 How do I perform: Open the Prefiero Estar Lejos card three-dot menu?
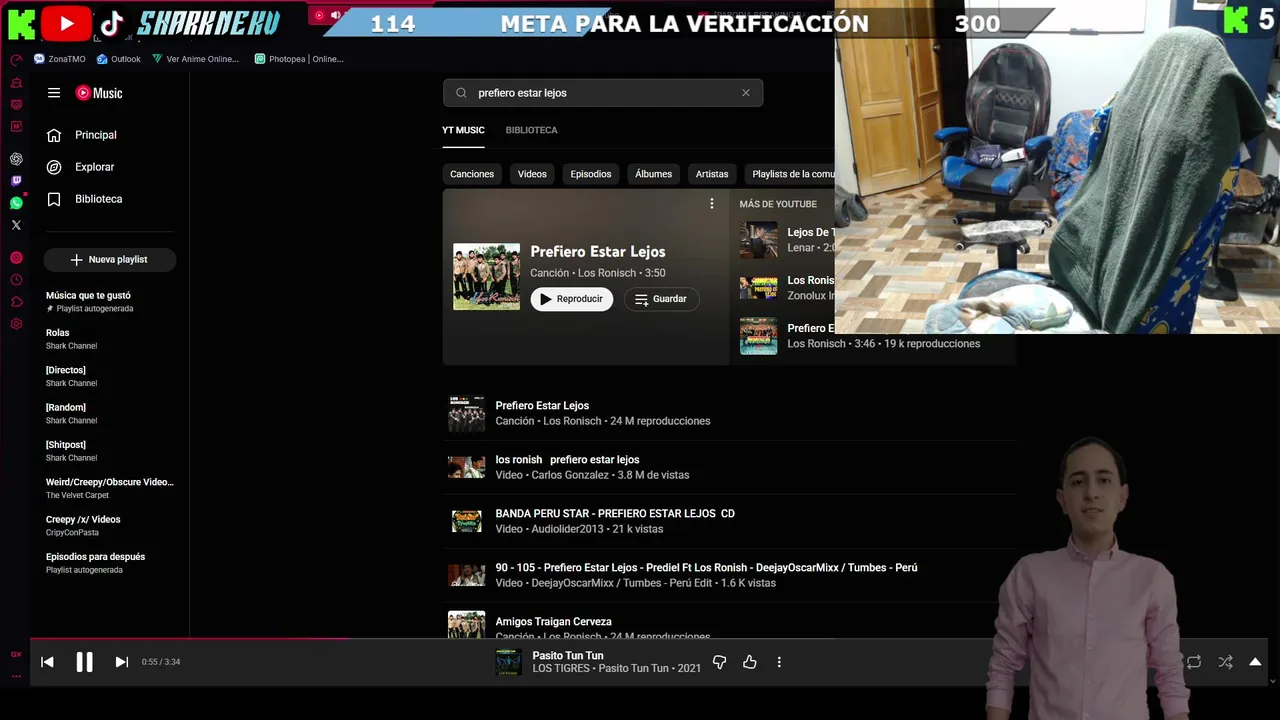tap(712, 204)
